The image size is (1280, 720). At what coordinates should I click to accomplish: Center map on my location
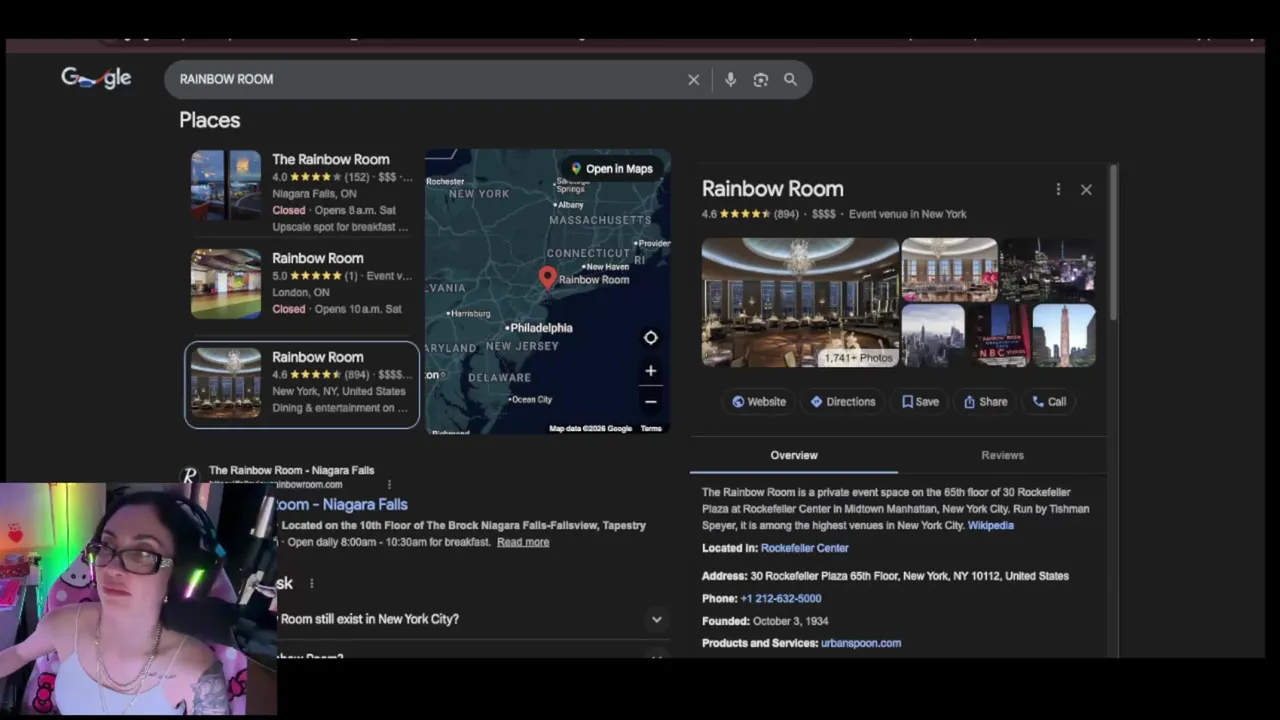coord(650,338)
